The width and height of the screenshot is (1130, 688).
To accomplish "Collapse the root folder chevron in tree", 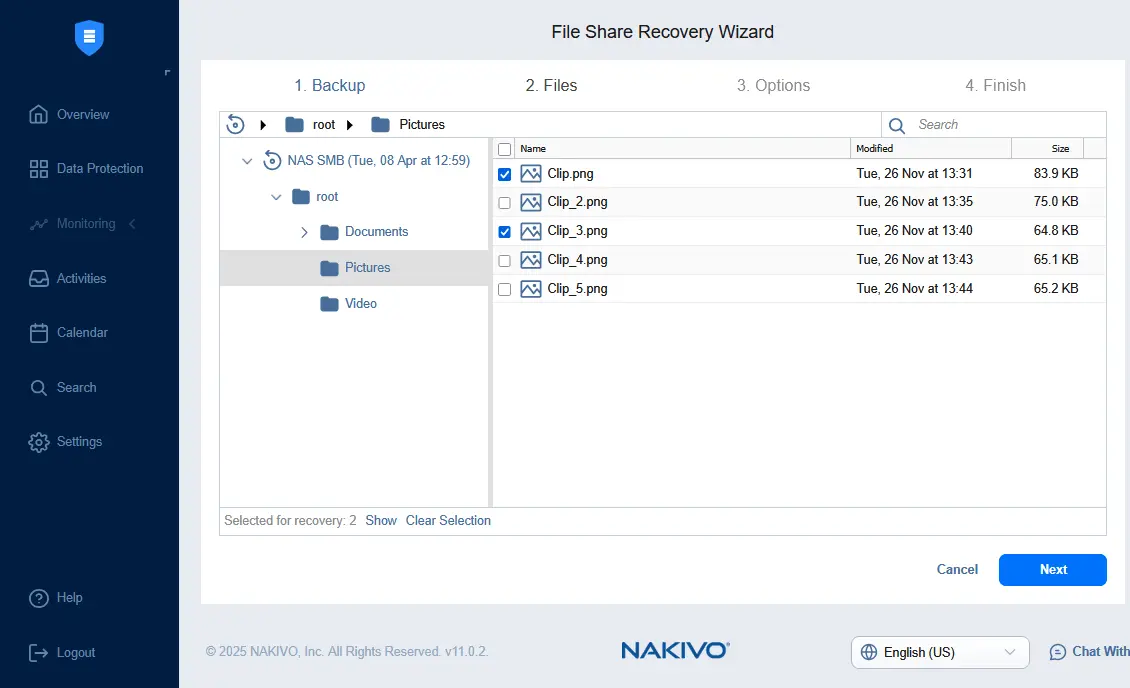I will 275,197.
